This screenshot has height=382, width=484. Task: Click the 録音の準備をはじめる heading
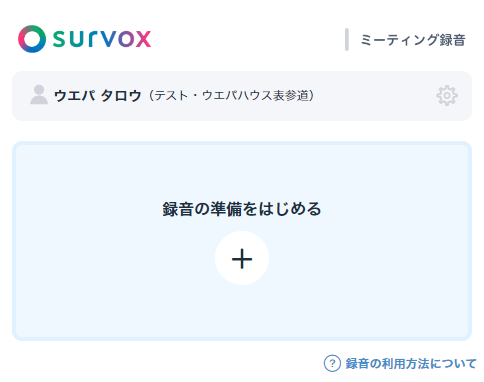242,209
